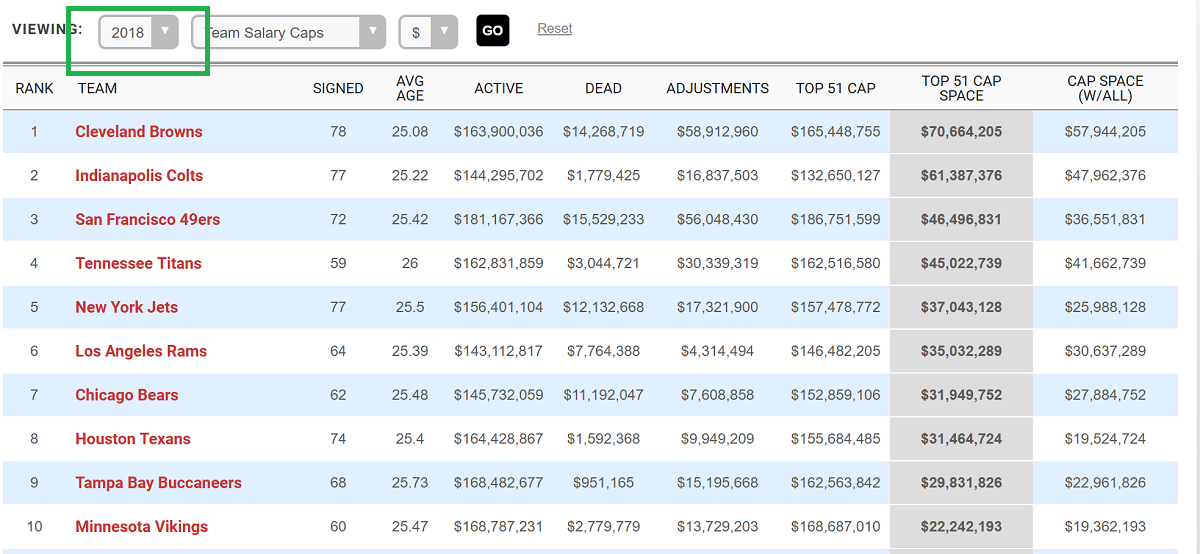The image size is (1200, 554).
Task: Open the Indianapolis Colts team link
Action: click(x=139, y=176)
